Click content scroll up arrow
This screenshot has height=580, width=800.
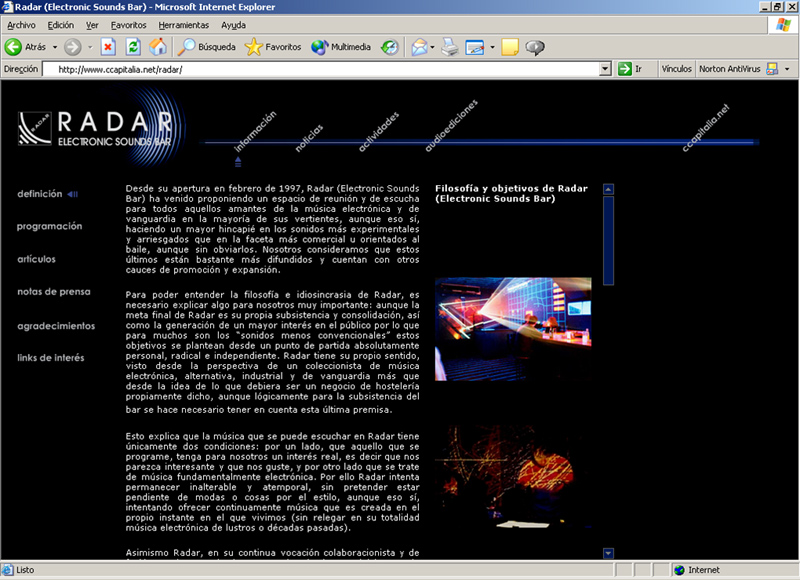coord(608,189)
